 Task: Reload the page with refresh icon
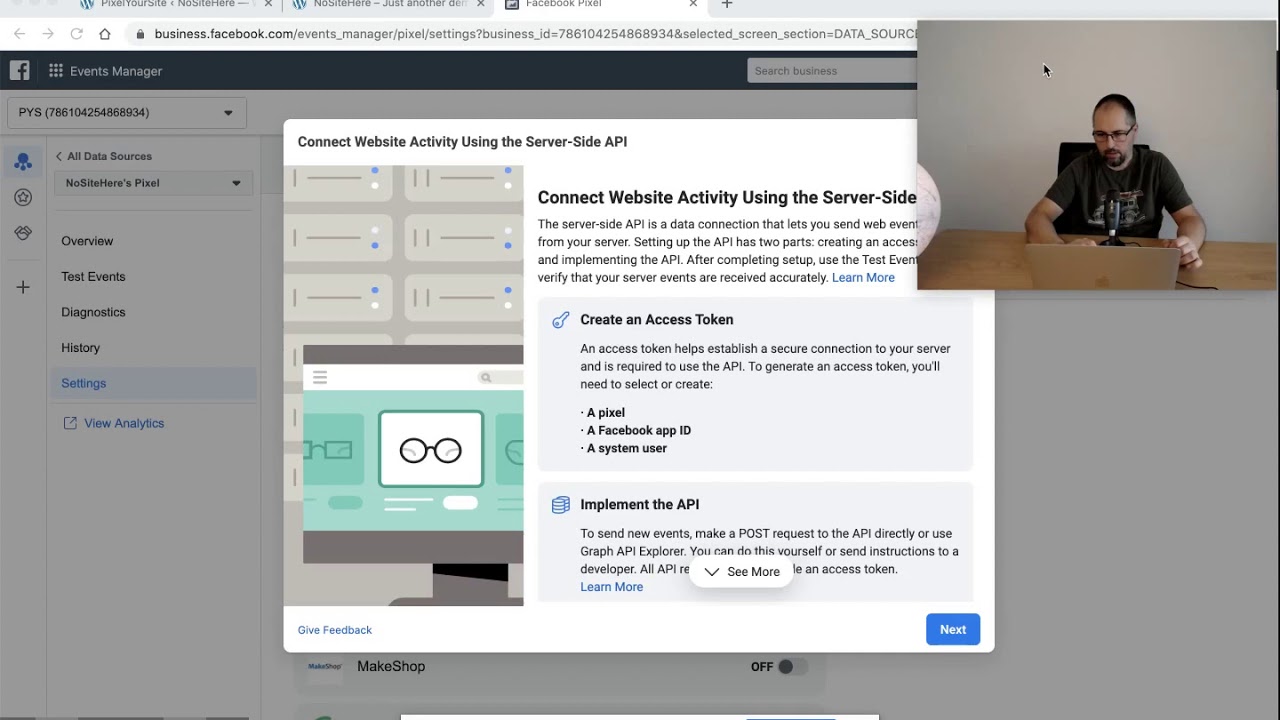[x=76, y=34]
